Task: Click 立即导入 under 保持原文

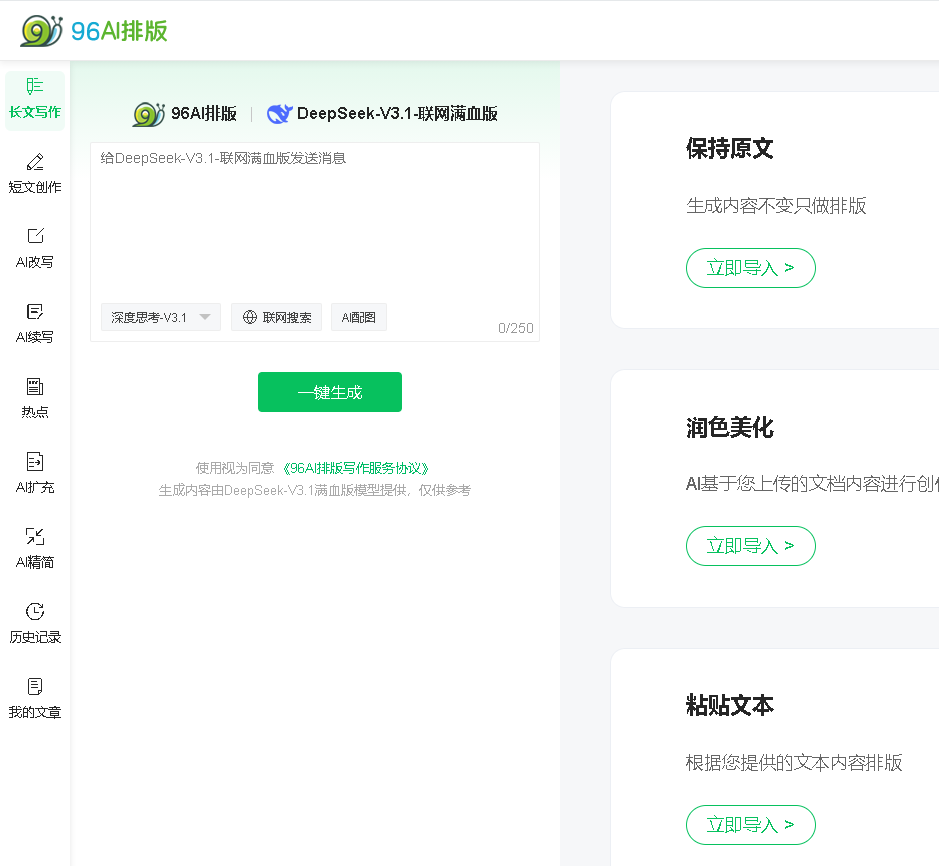Action: [x=750, y=268]
